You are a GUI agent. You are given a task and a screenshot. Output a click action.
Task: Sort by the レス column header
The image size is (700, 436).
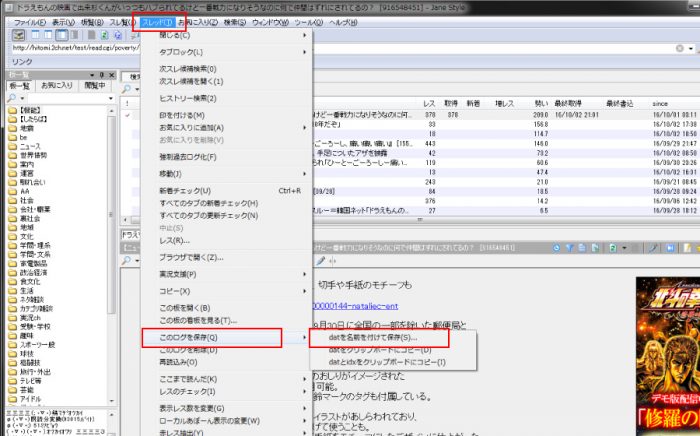(x=429, y=104)
